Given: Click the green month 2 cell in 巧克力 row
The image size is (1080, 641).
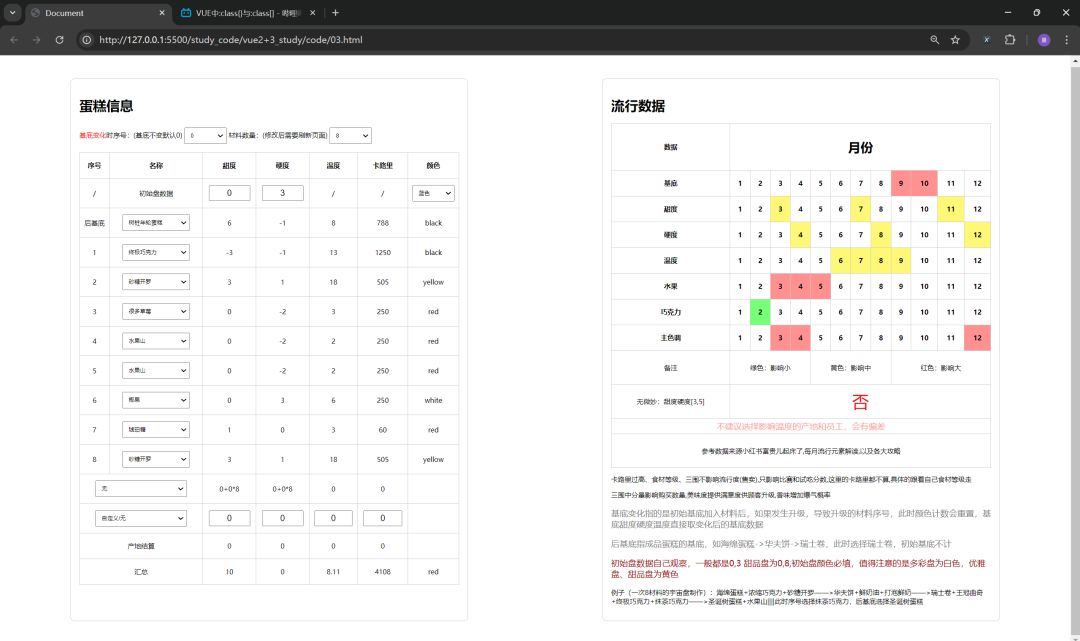Looking at the screenshot, I should pos(760,313).
